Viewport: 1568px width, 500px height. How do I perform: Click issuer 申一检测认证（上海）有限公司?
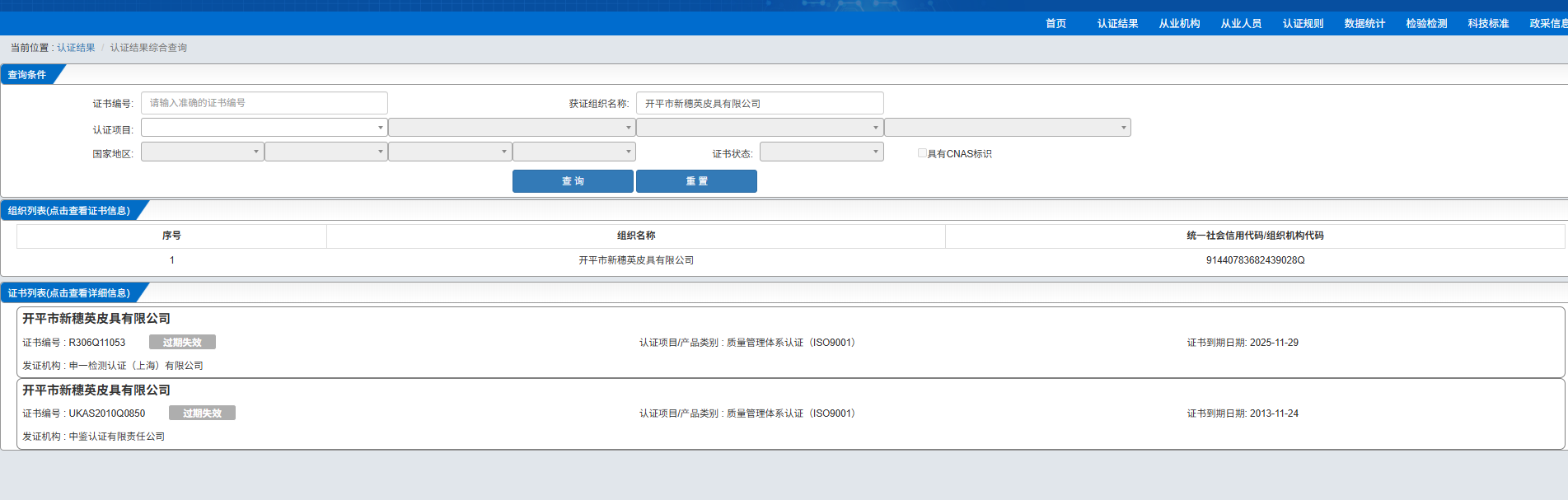[x=136, y=366]
